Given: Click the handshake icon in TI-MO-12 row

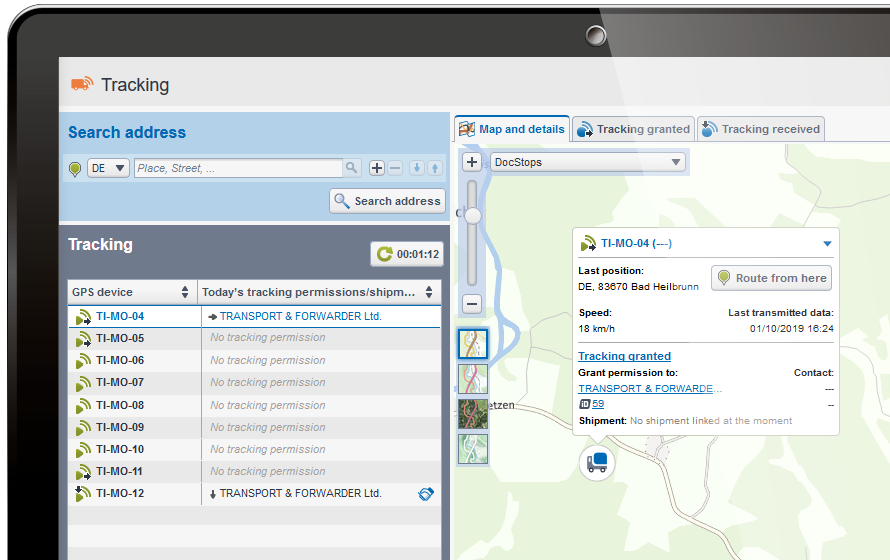Looking at the screenshot, I should 426,494.
